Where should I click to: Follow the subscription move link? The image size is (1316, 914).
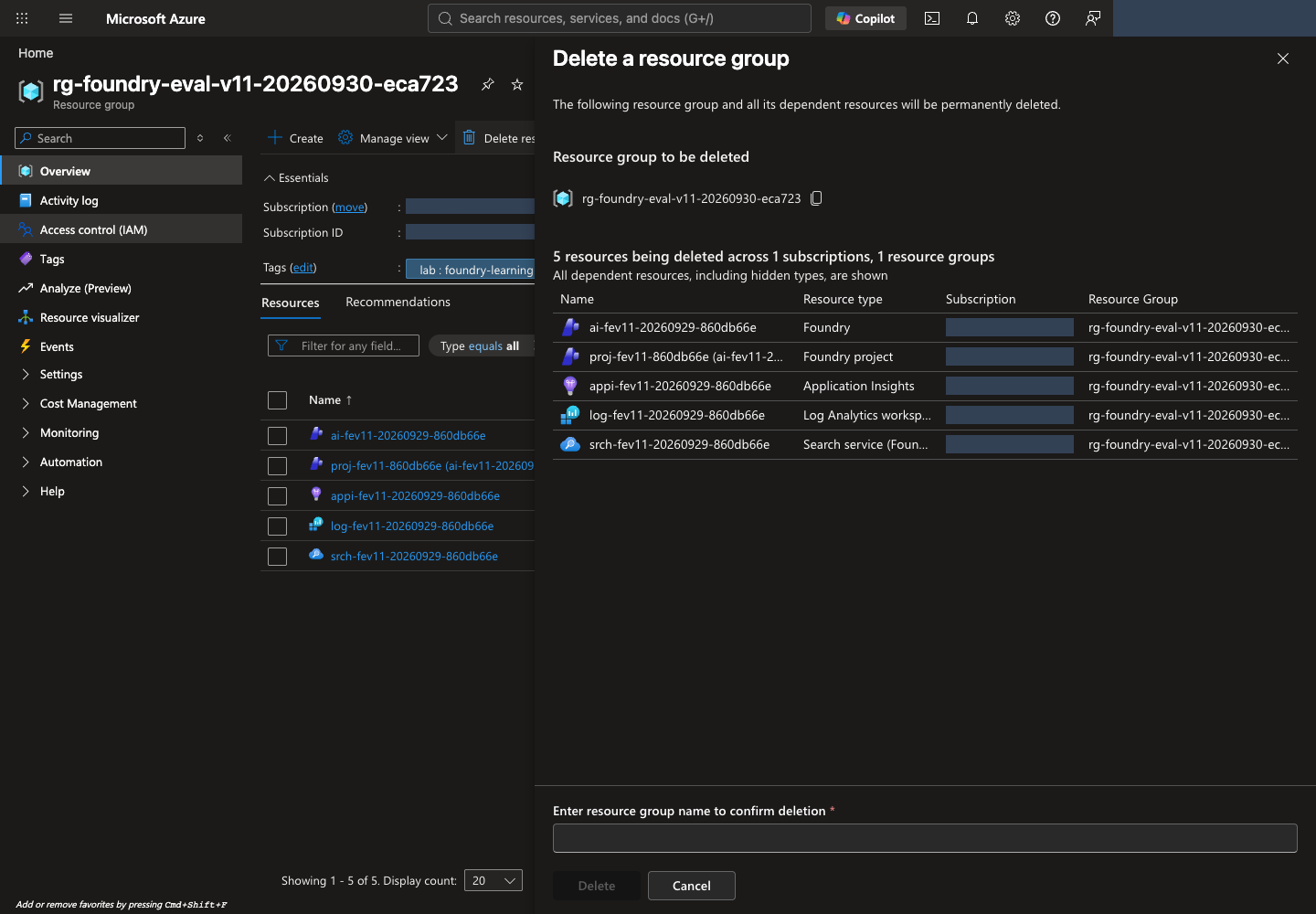[x=350, y=207]
